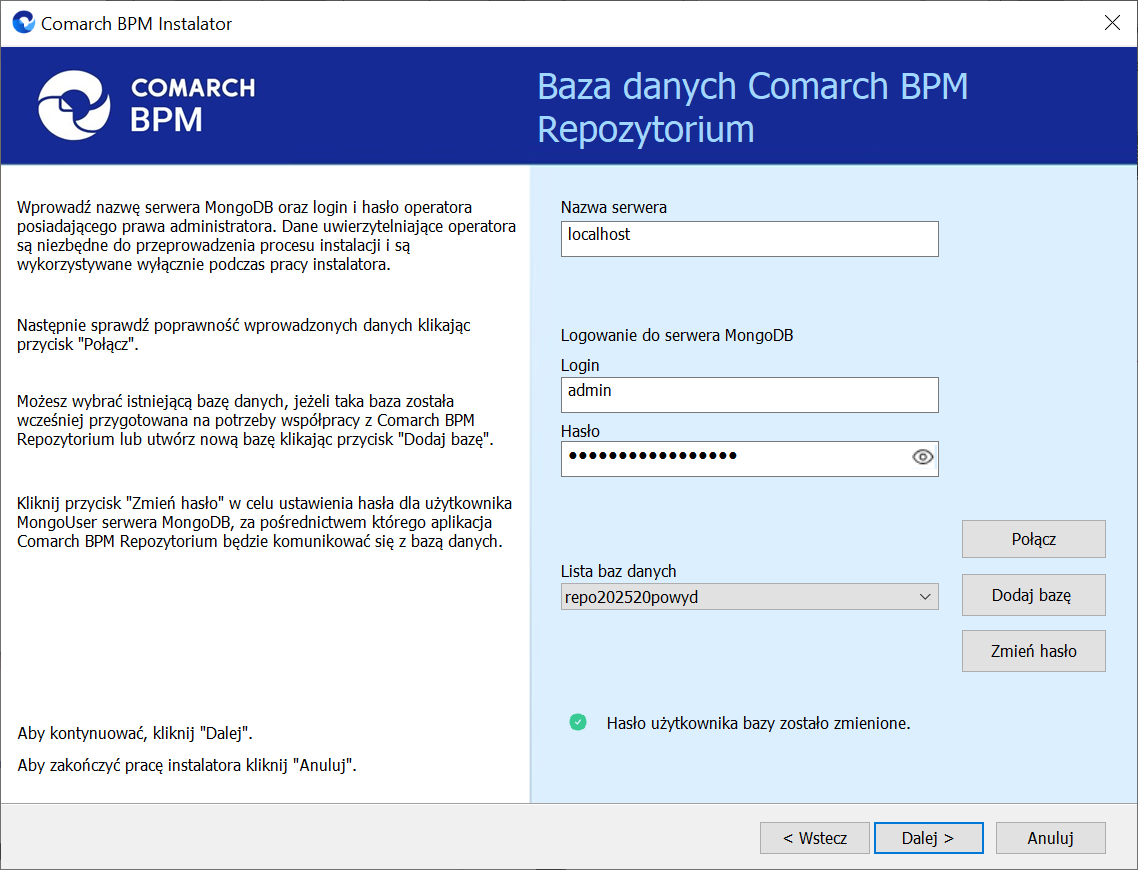
Task: Click the 'Hasło użytkownika bazy zostało zmienione.' message
Action: (758, 723)
